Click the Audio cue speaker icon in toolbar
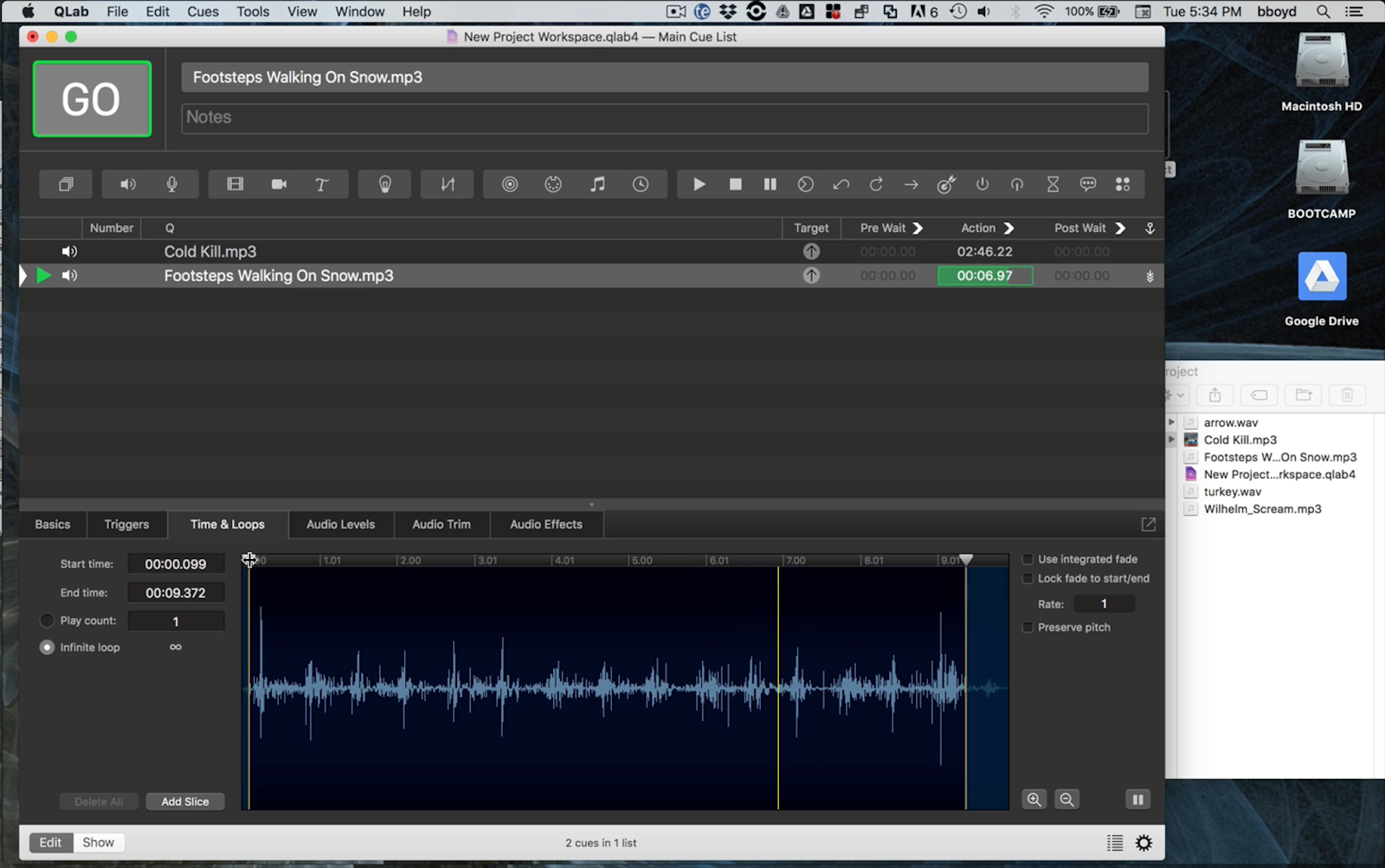The width and height of the screenshot is (1385, 868). point(128,184)
